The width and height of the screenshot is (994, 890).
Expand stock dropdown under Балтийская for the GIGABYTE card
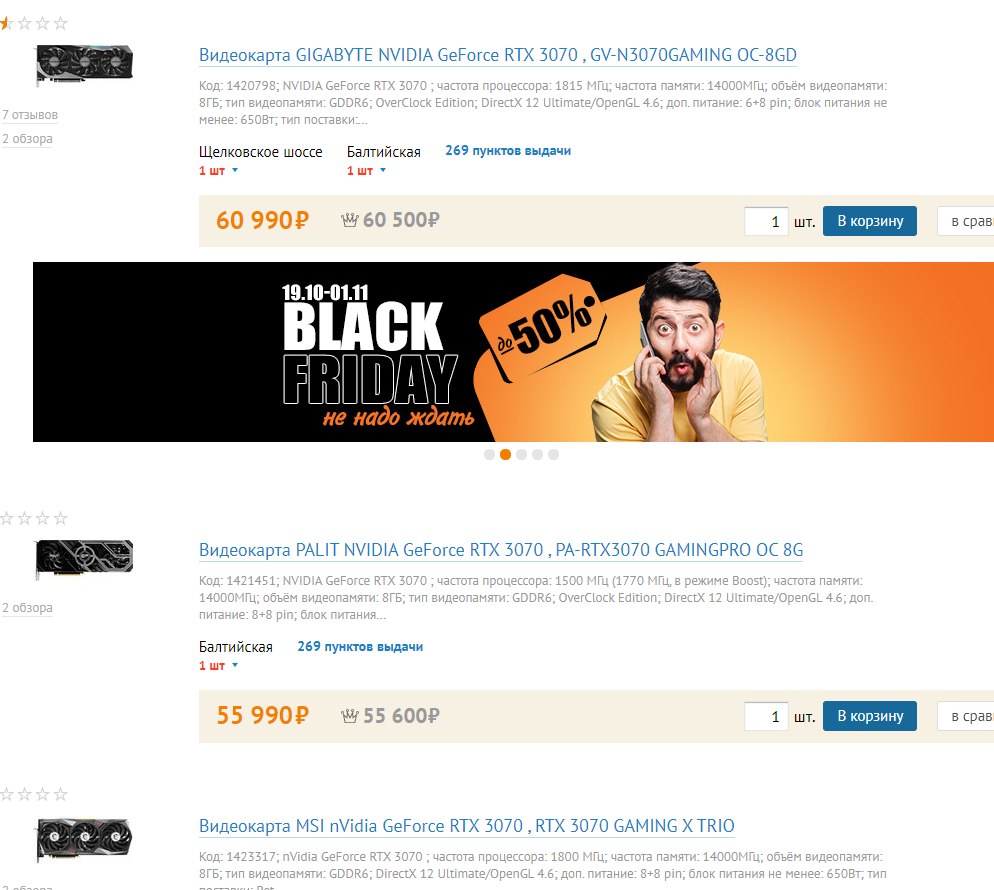[x=382, y=171]
